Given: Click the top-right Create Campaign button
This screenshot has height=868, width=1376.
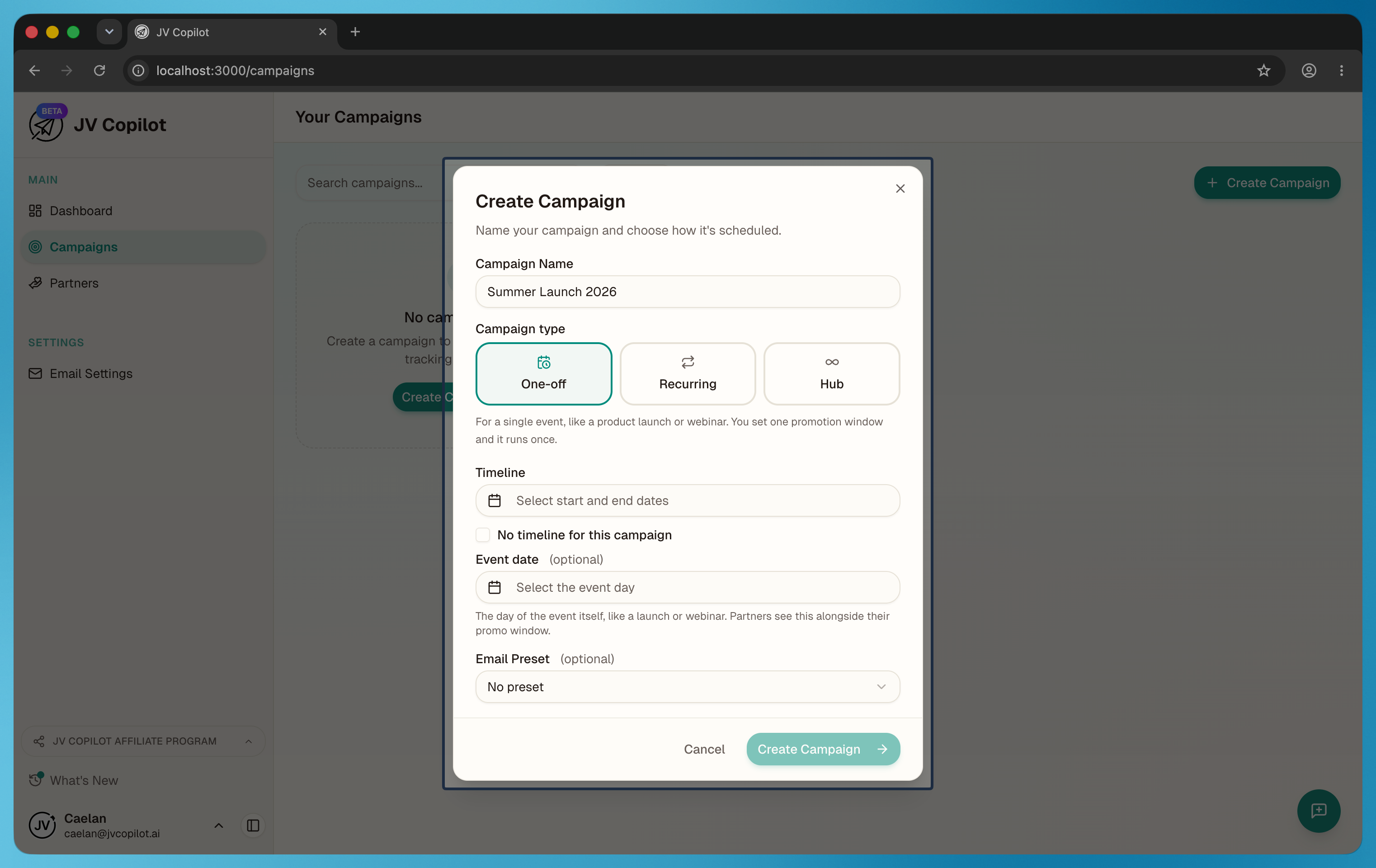Looking at the screenshot, I should [x=1267, y=183].
